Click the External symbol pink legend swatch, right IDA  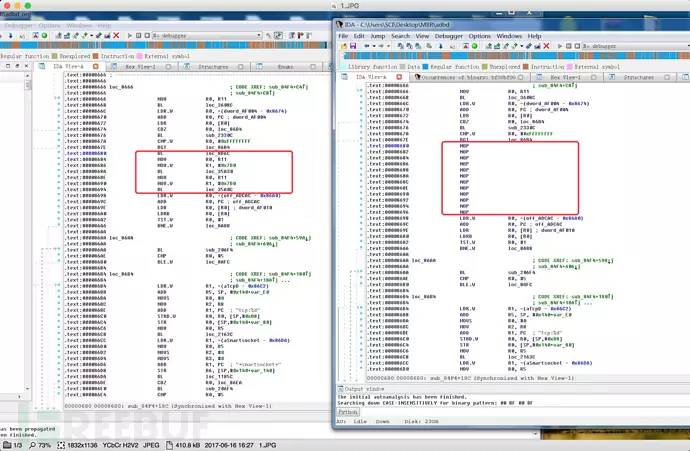click(x=569, y=67)
